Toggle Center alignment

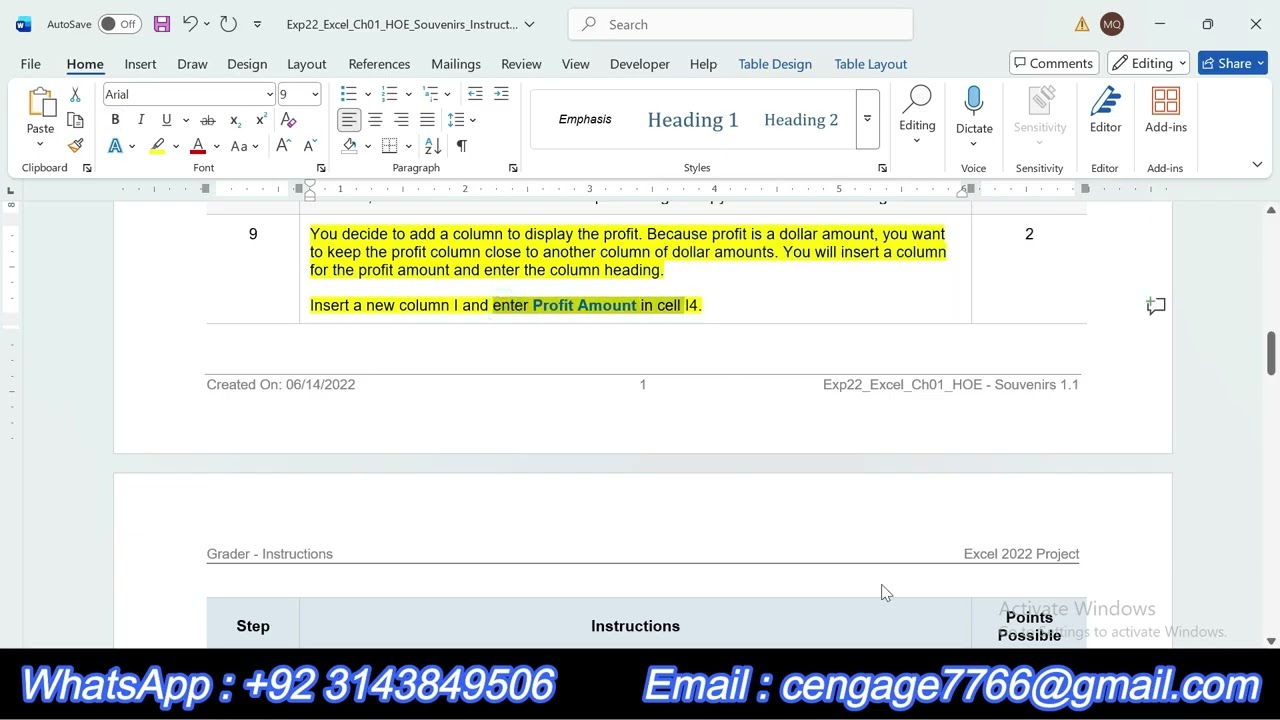click(x=375, y=120)
